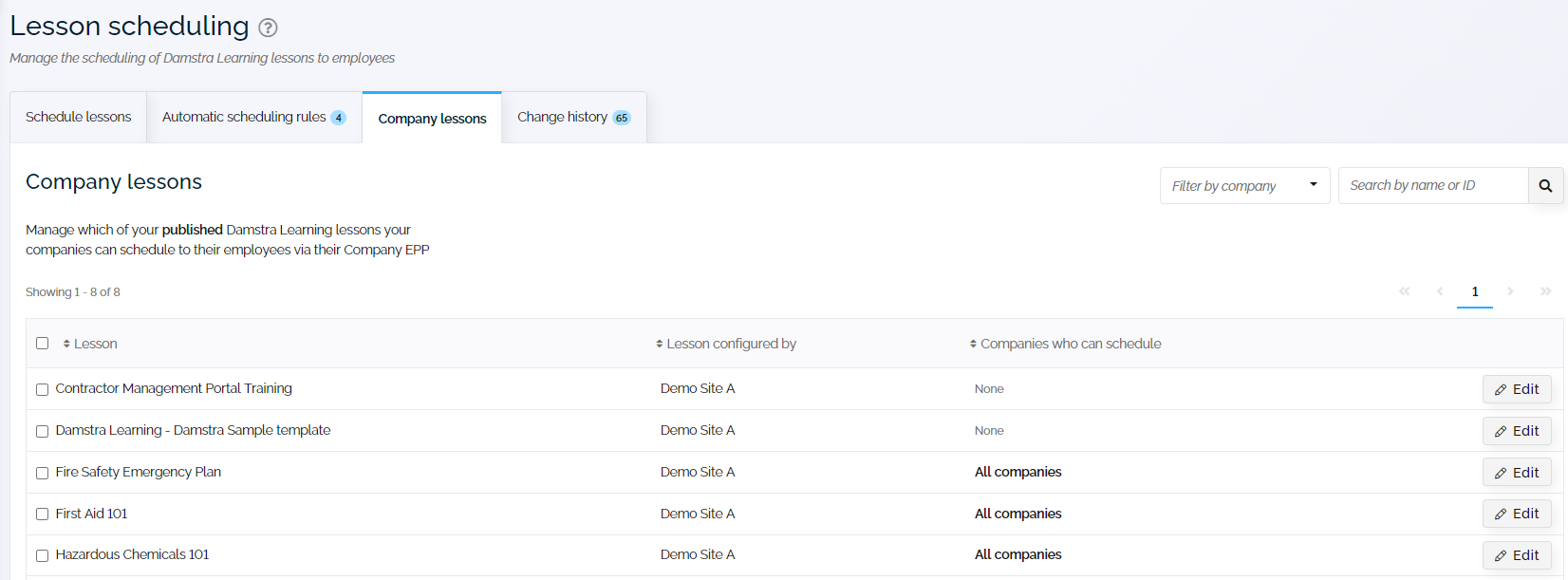Tick Contractor Management Portal Training checkbox

tap(42, 389)
